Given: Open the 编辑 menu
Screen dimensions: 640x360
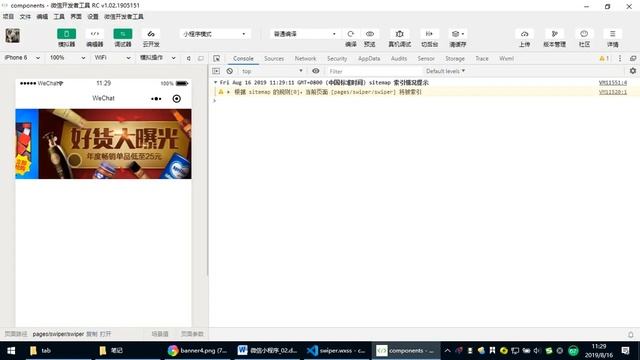Looking at the screenshot, I should [42, 17].
